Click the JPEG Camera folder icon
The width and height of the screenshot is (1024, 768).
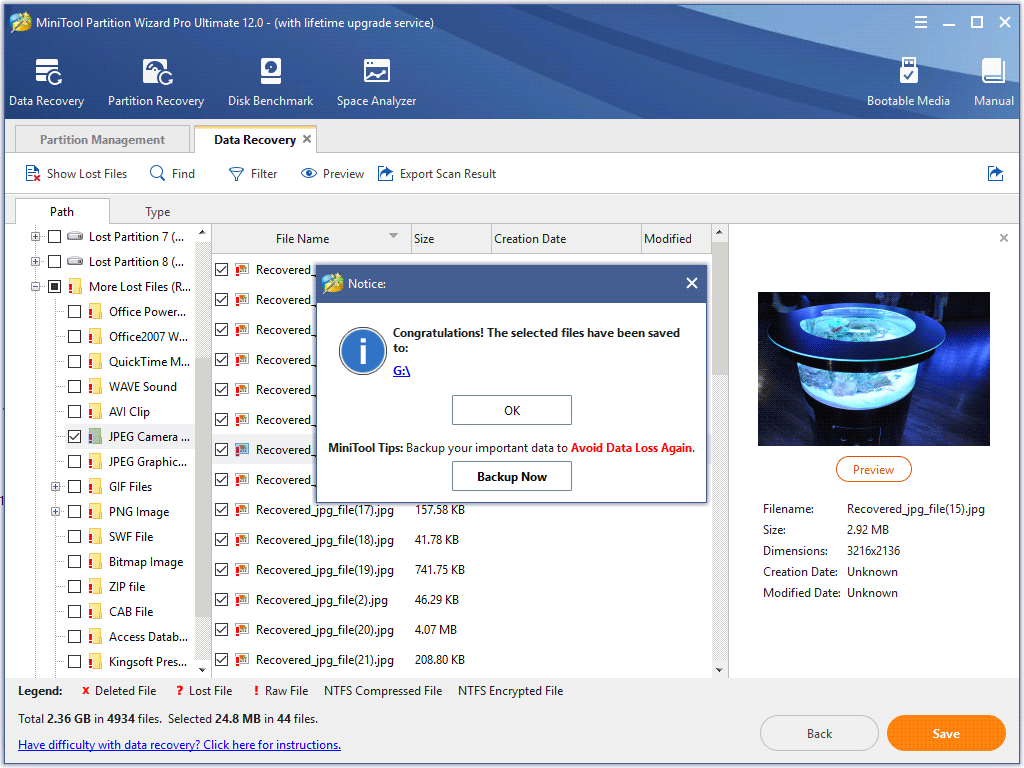[x=95, y=436]
